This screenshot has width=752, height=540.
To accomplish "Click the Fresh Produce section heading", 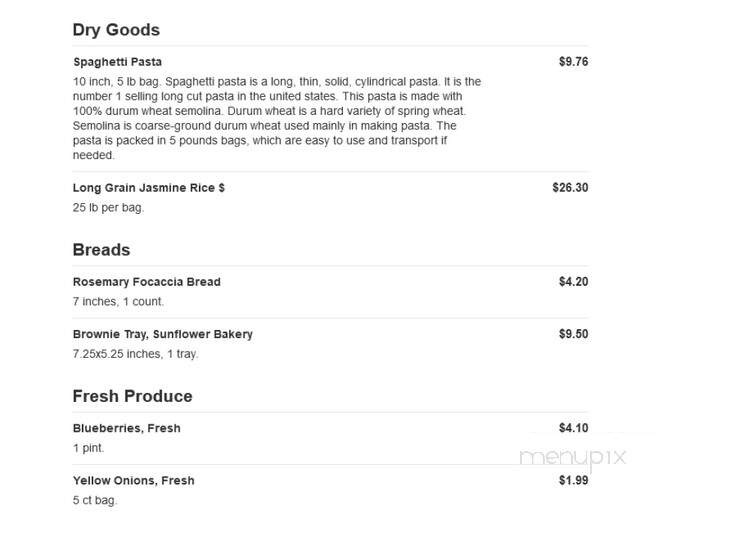I will (x=132, y=396).
